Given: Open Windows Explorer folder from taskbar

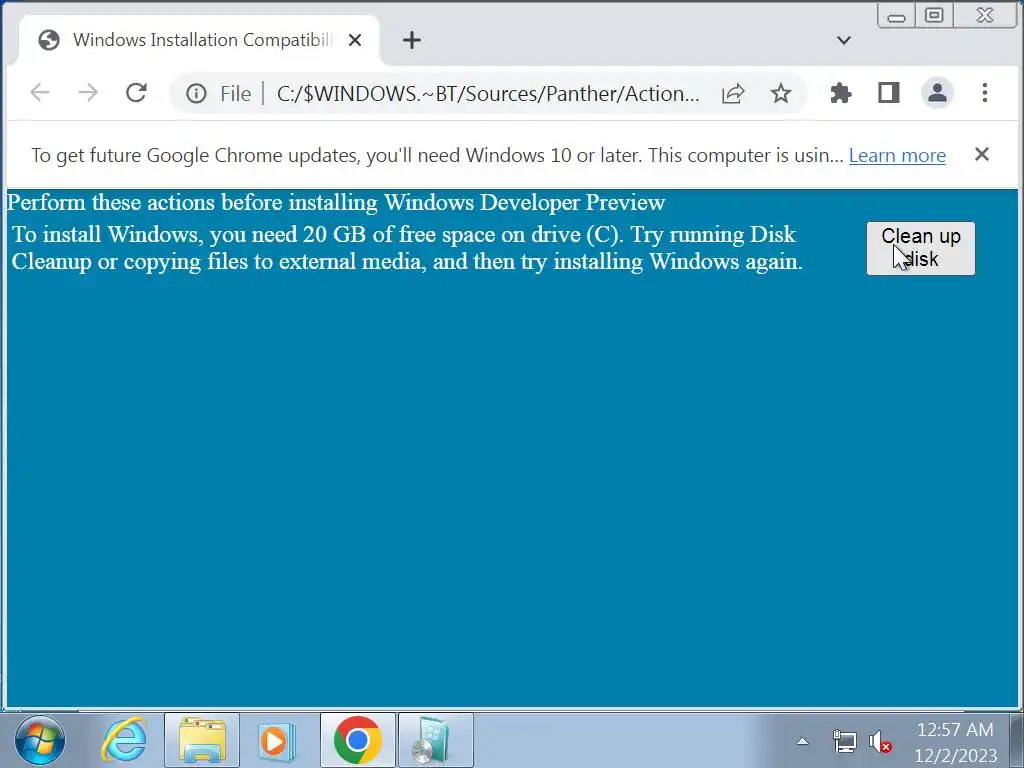Looking at the screenshot, I should click(x=202, y=740).
